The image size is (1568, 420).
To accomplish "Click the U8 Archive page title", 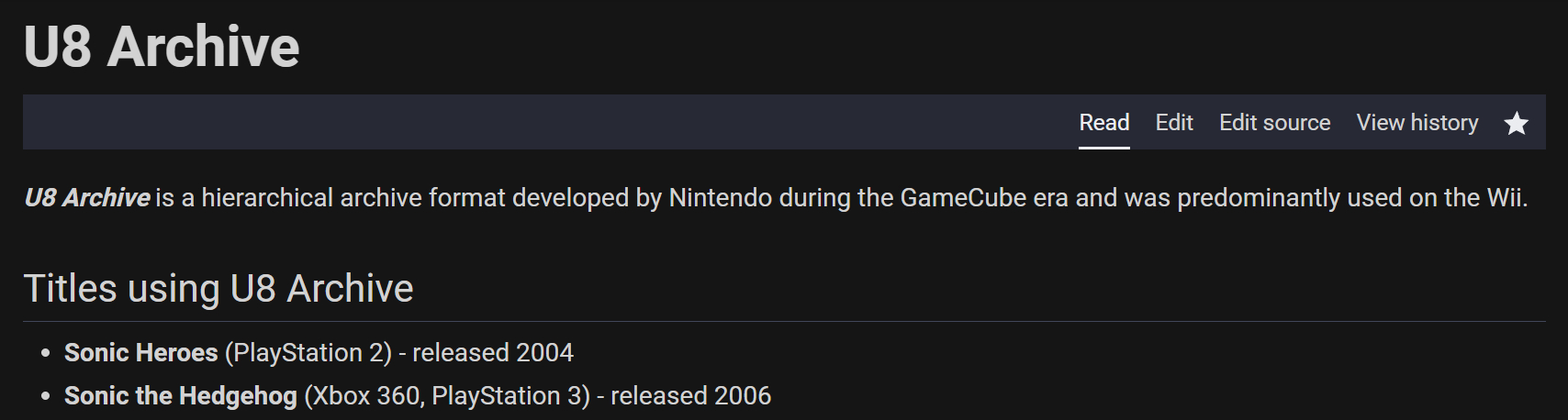I will tap(162, 47).
